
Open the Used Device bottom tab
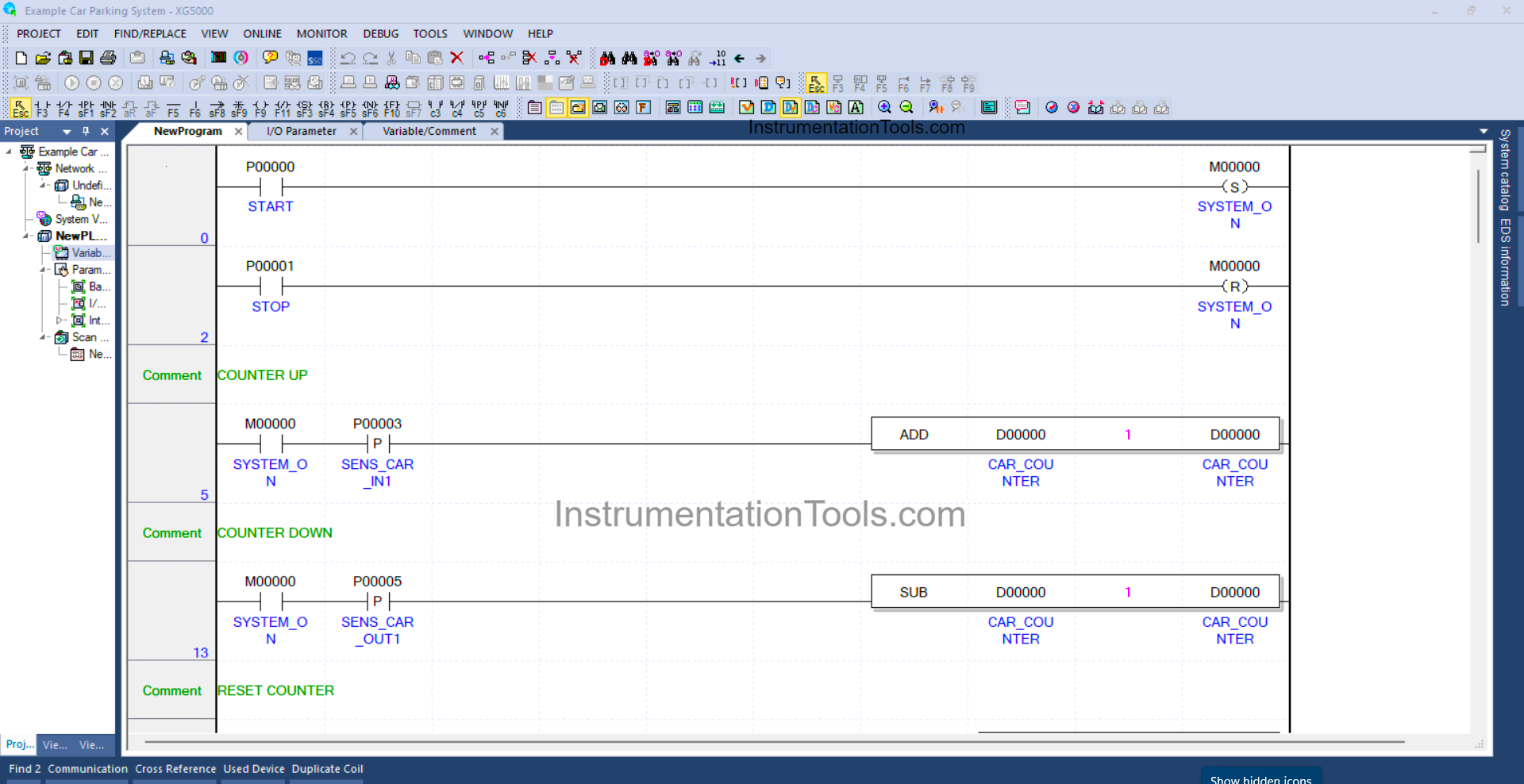pos(254,769)
